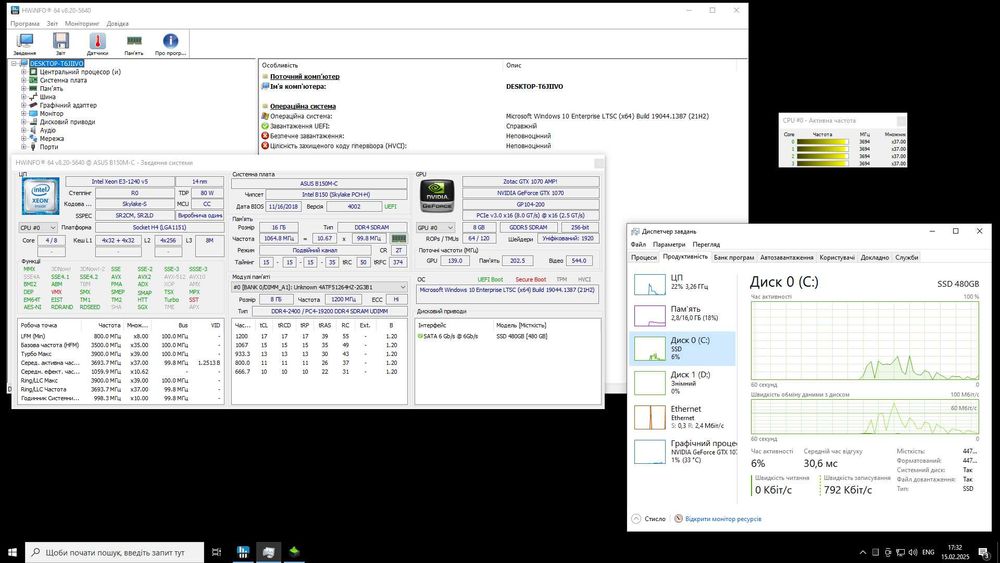Switch to the Процеси tab

coord(643,258)
